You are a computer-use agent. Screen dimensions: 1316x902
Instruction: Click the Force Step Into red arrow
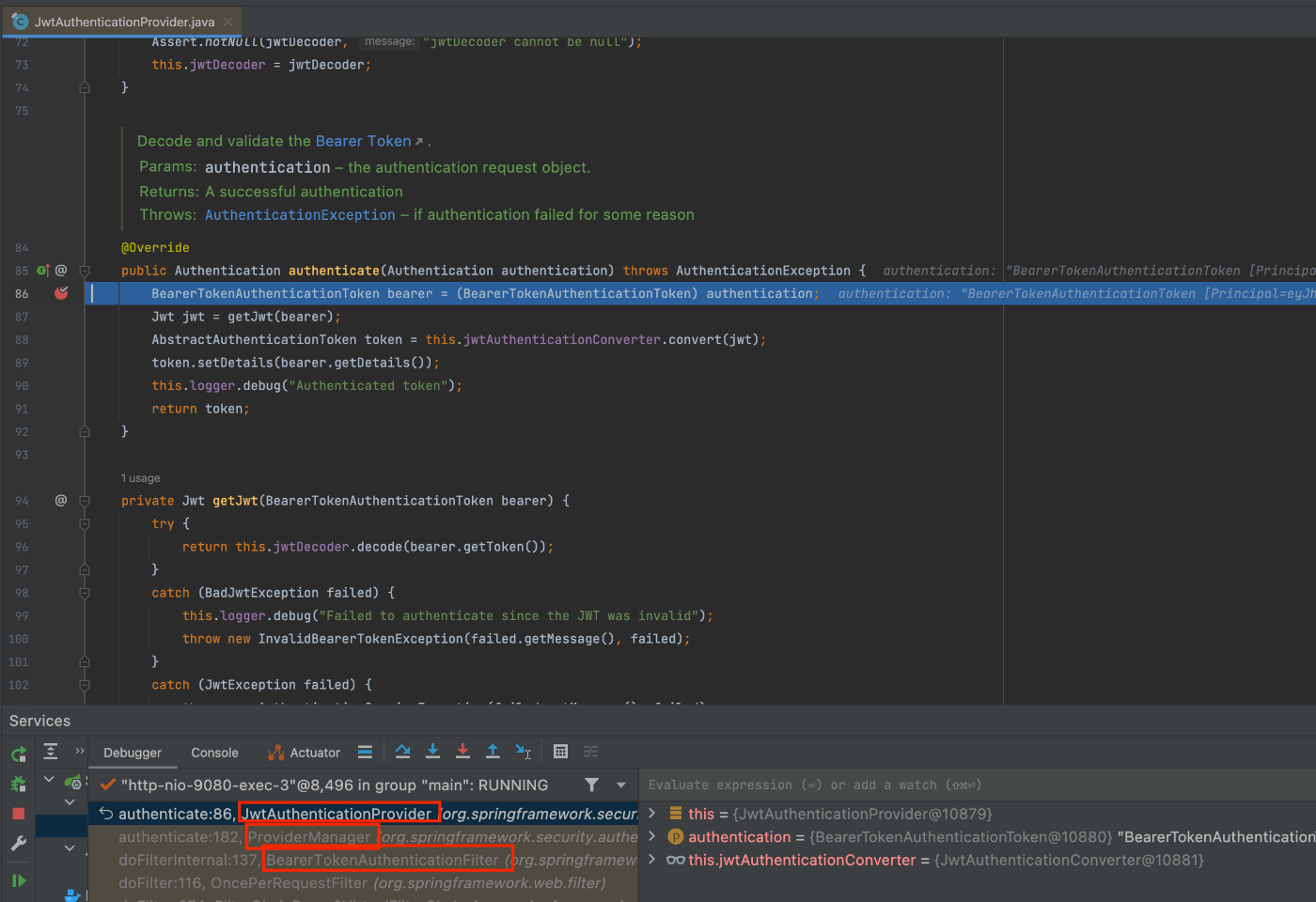[462, 752]
